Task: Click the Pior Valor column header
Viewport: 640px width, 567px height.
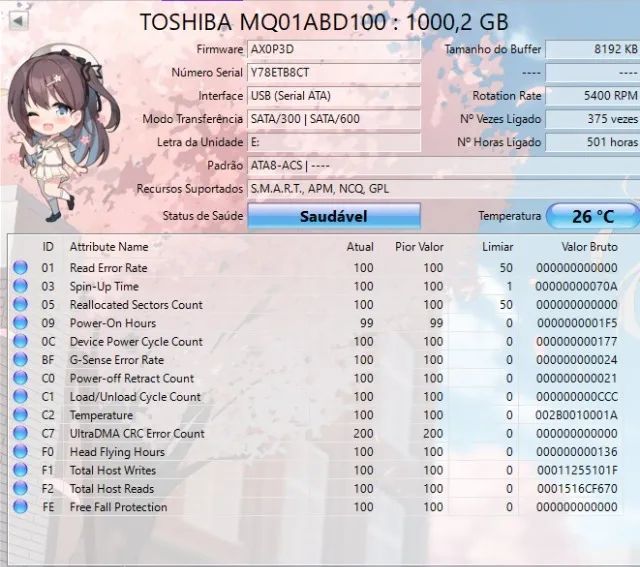Action: point(419,247)
